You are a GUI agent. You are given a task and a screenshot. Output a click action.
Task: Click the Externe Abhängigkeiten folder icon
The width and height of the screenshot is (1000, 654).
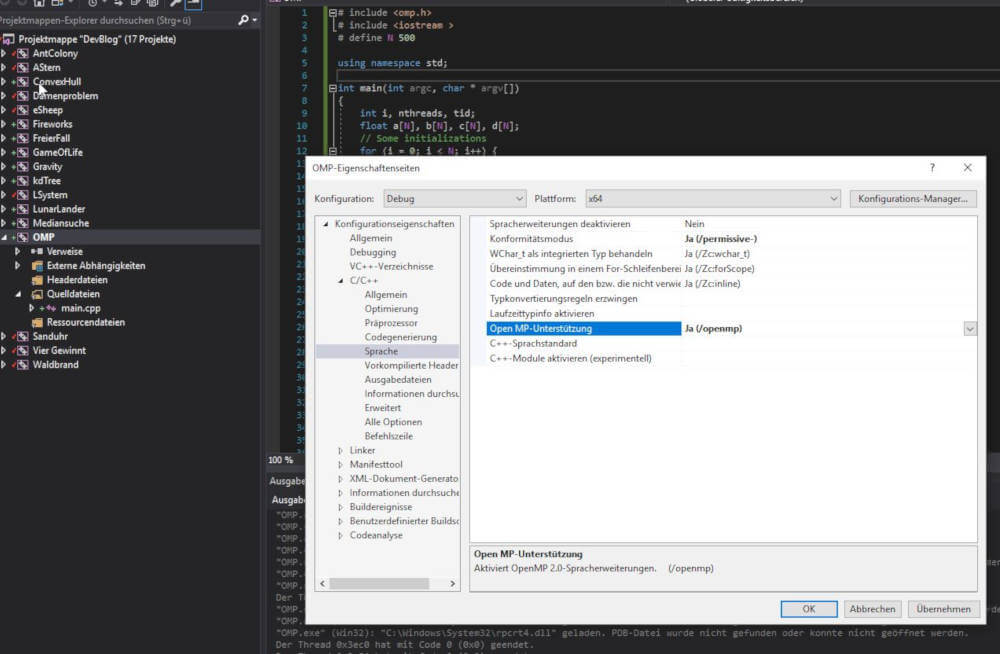tap(37, 266)
